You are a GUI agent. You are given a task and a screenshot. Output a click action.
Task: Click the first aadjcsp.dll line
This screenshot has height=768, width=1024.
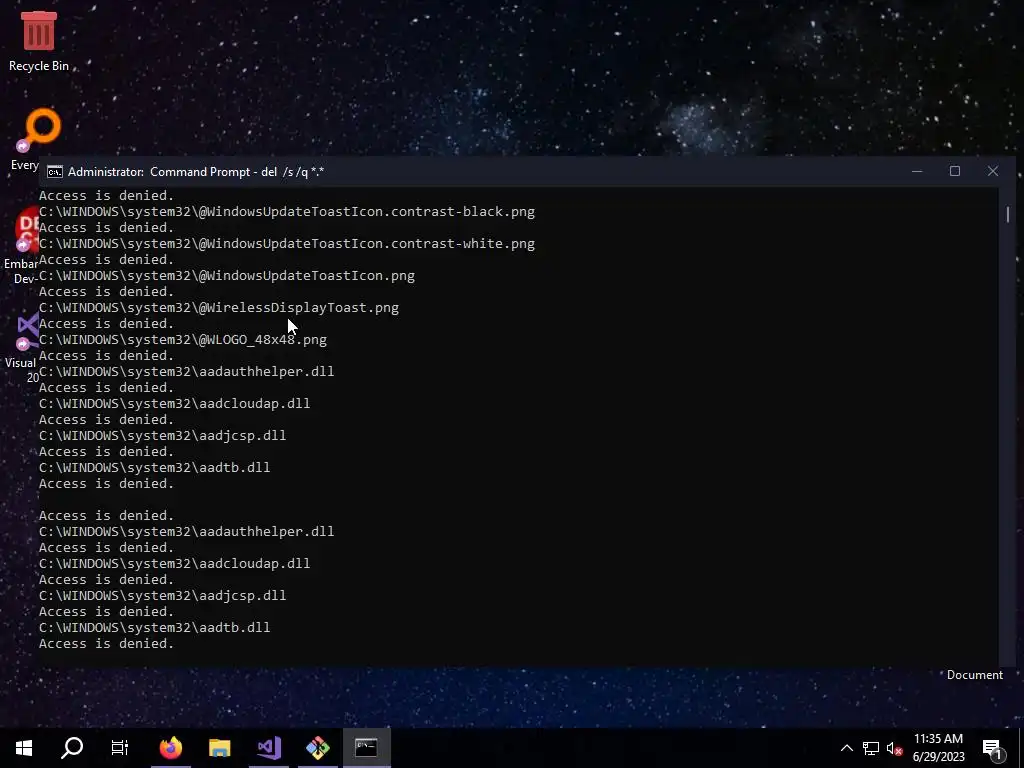coord(163,436)
